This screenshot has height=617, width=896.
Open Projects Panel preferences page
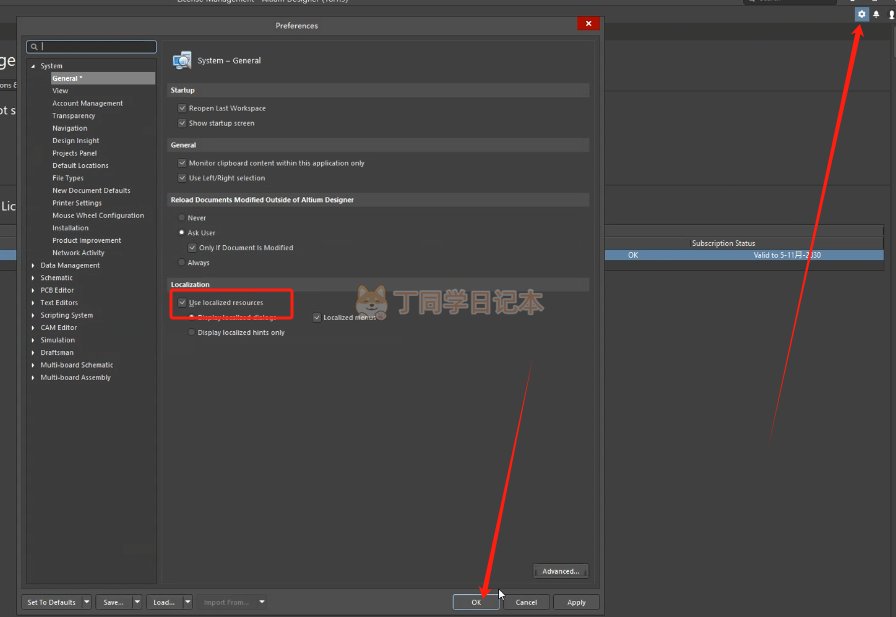click(x=74, y=153)
